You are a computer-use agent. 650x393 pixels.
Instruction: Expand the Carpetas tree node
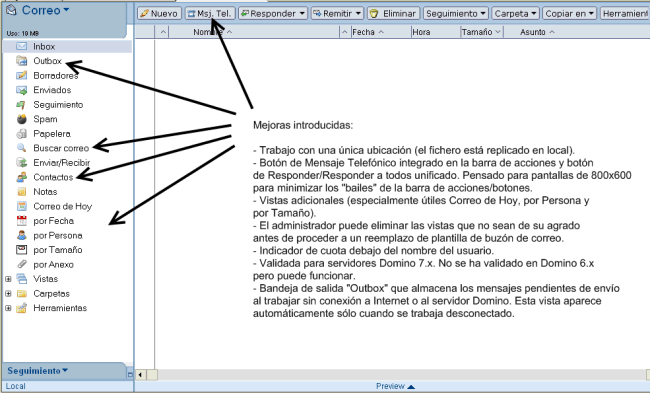coord(8,294)
